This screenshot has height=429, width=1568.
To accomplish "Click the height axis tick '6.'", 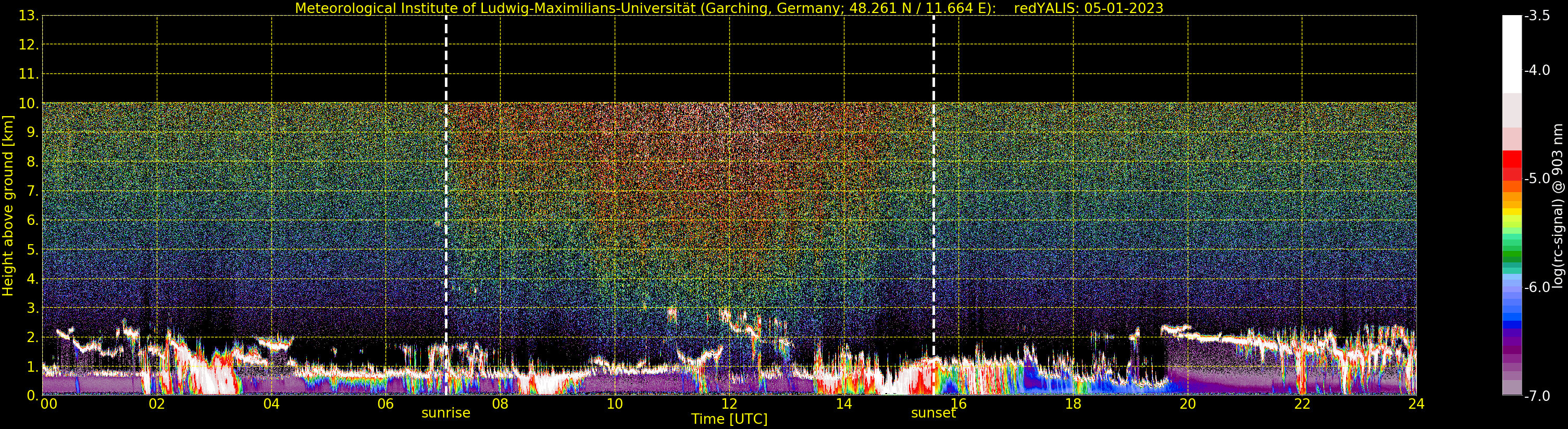I will coord(32,220).
